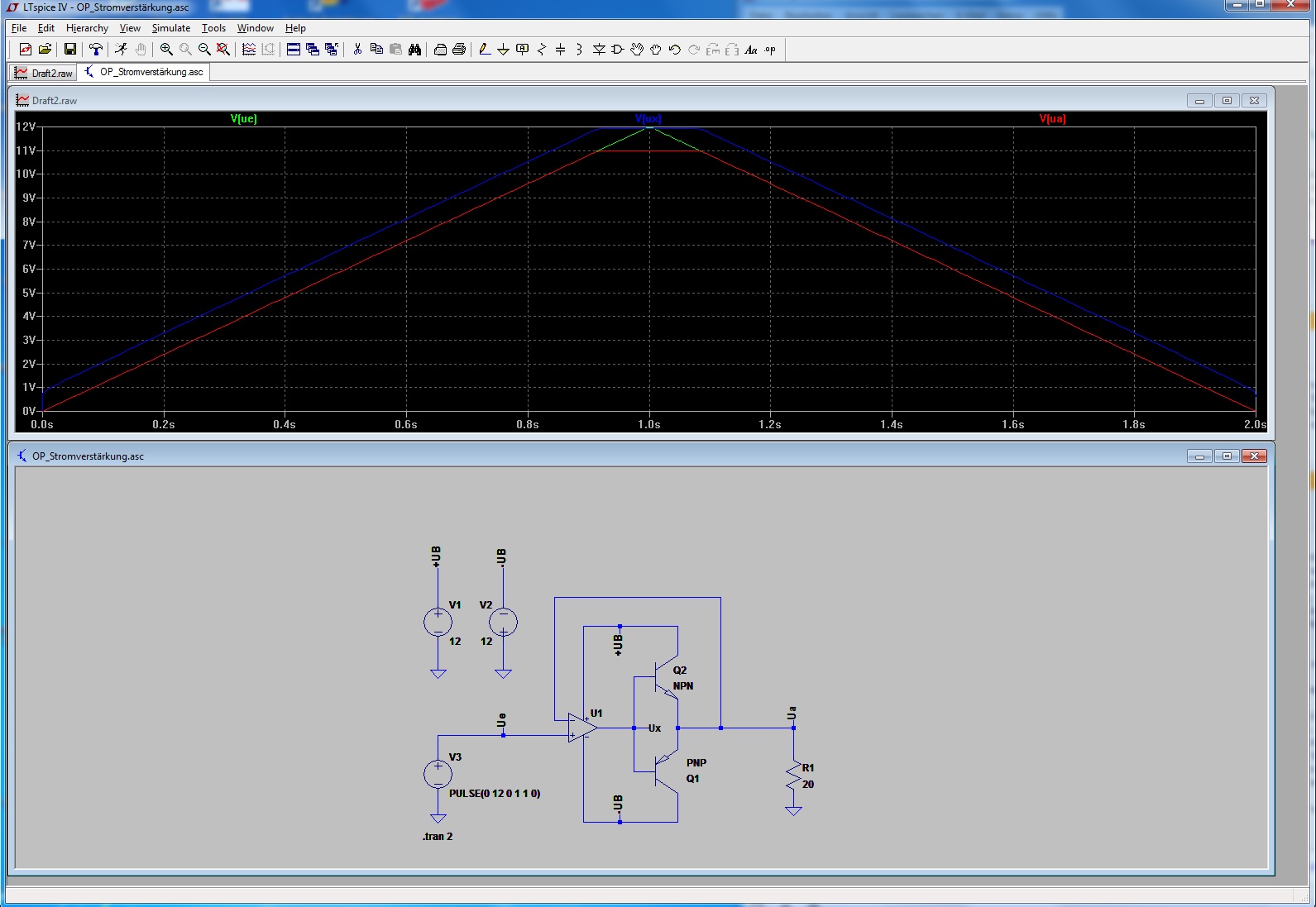Open the Hierarchy menu
This screenshot has width=1316, height=907.
click(87, 28)
